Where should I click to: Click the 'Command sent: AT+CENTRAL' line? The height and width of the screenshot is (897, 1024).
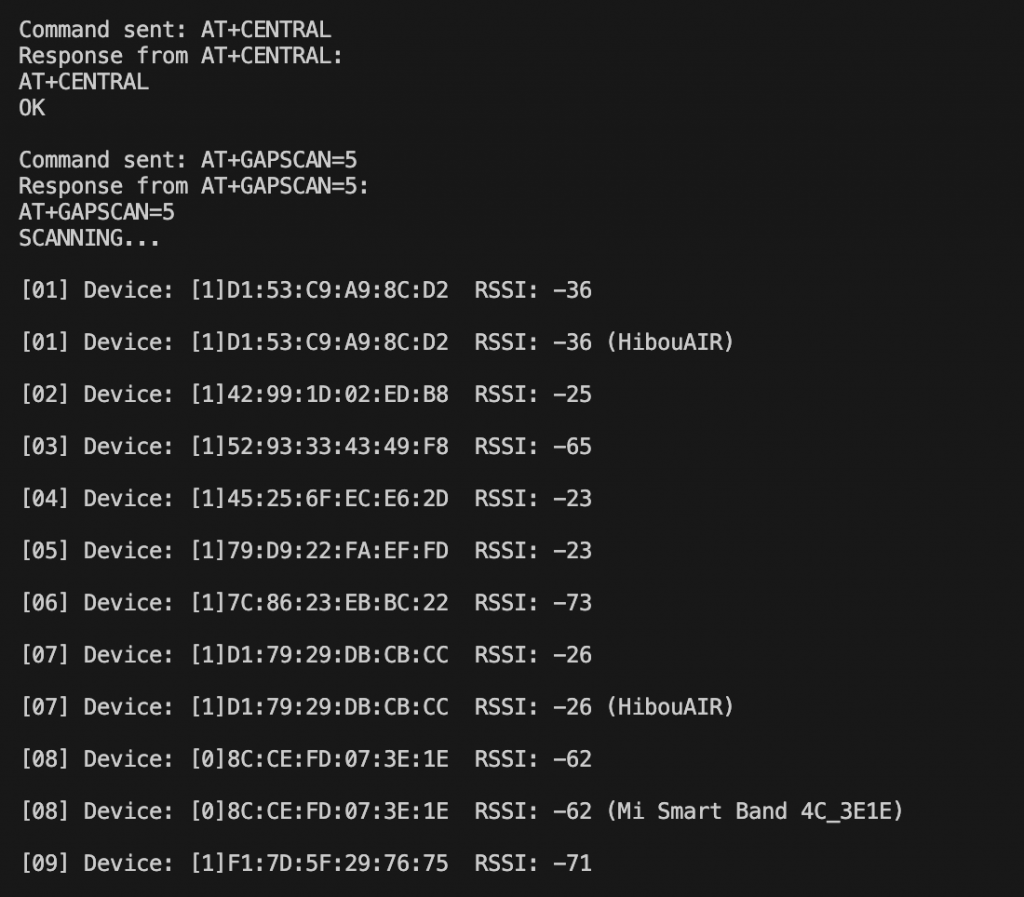(175, 30)
